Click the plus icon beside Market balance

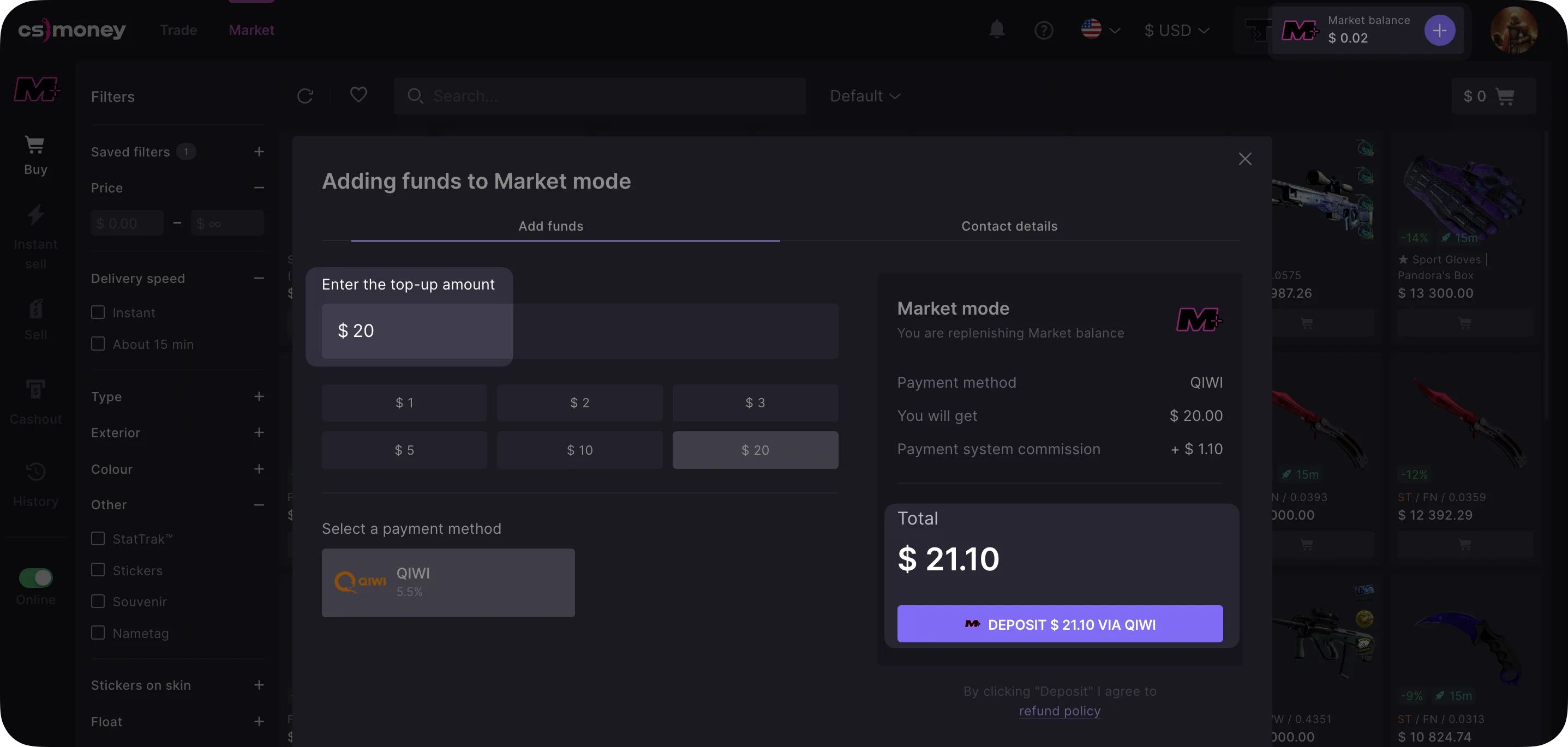coord(1439,31)
